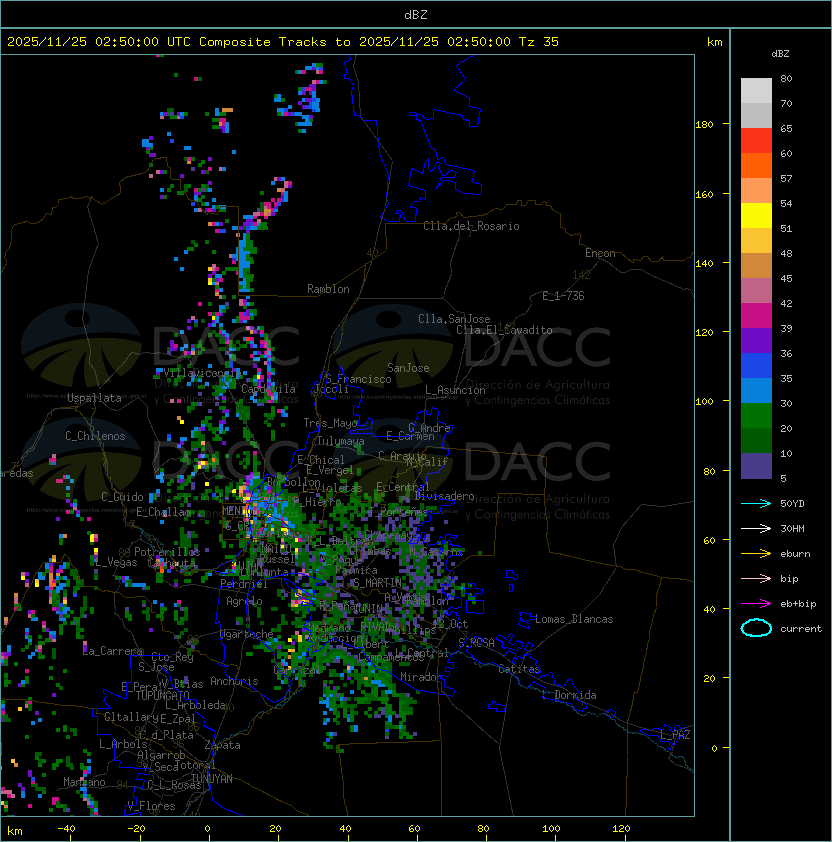Click the Manzano label on the map
Screen dimensions: 832x842
tap(84, 782)
